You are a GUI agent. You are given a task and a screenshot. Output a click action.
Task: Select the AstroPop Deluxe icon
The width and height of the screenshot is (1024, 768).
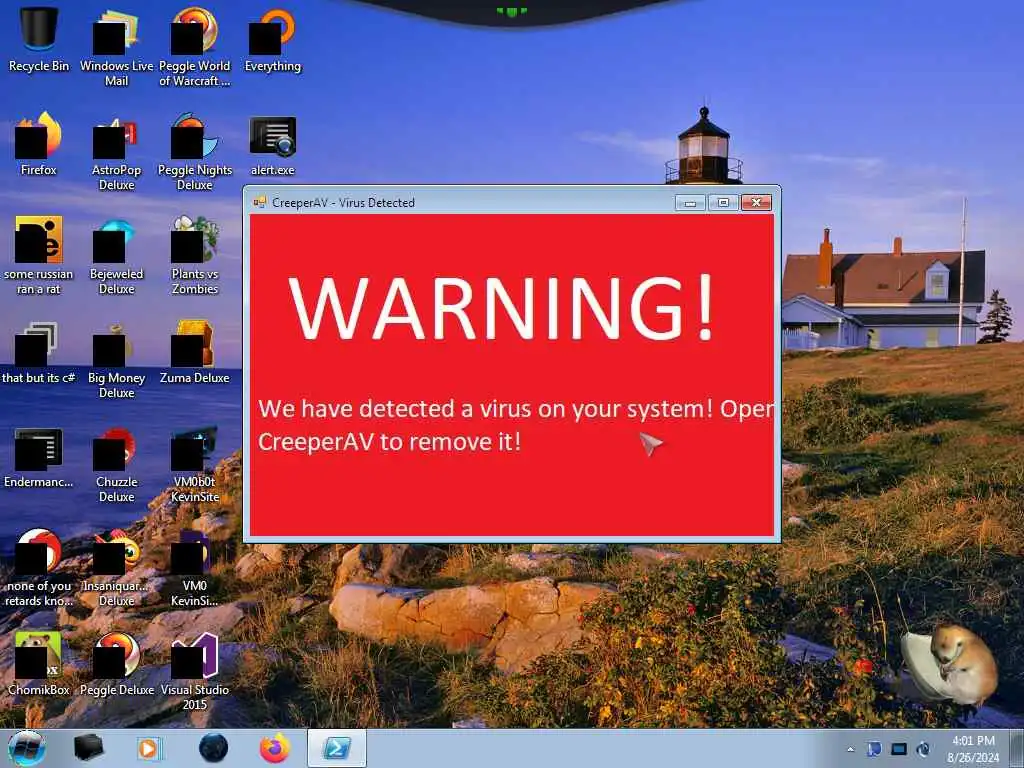(116, 152)
